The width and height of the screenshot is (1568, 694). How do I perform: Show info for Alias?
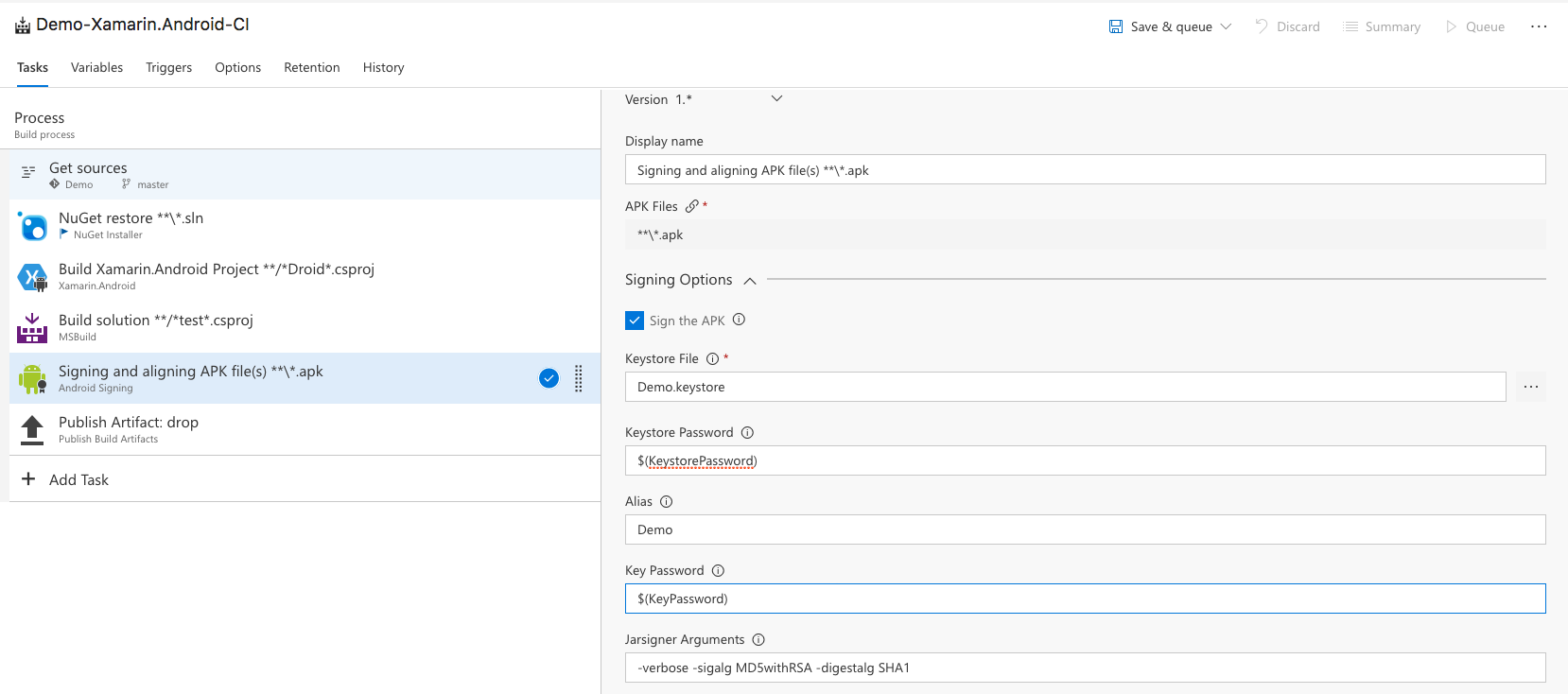(666, 502)
